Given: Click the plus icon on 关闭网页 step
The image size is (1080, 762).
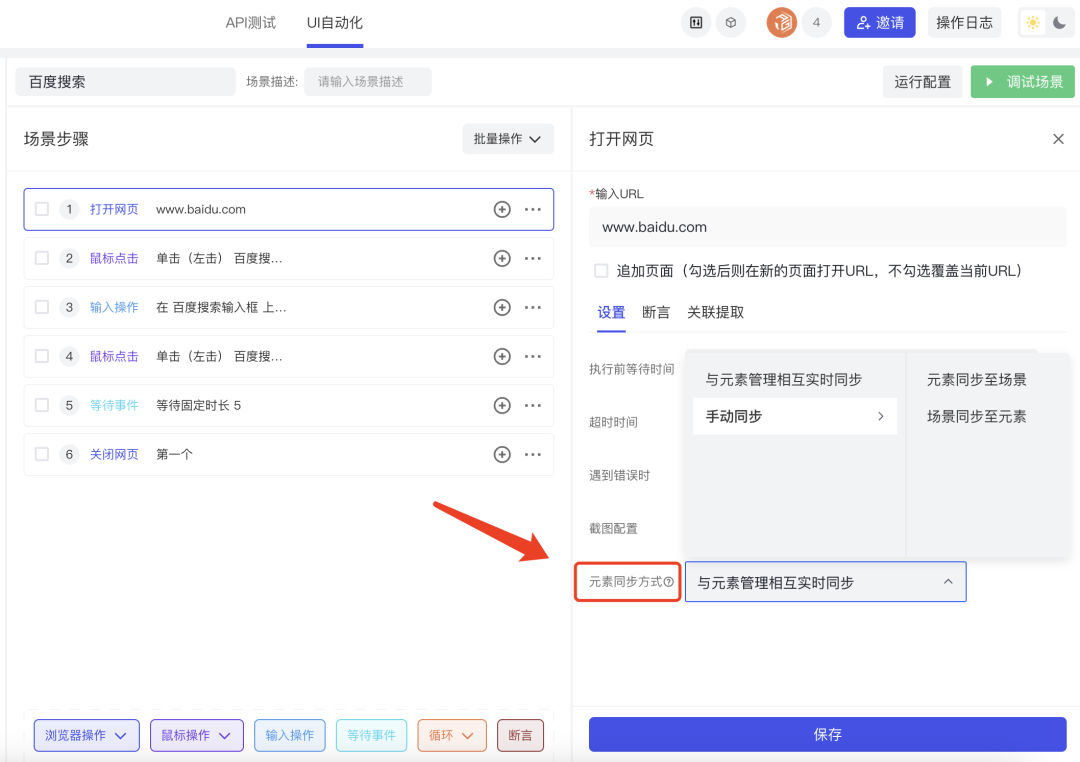Looking at the screenshot, I should coord(502,454).
